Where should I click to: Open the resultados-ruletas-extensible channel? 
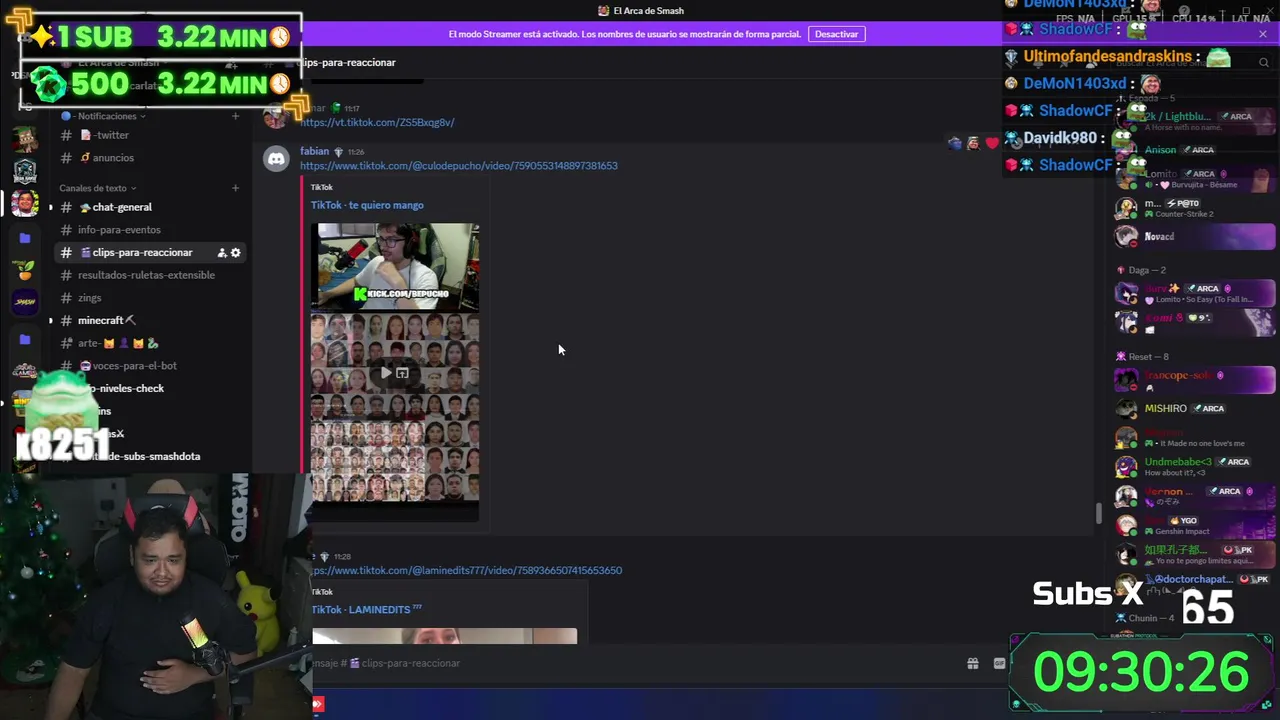coord(148,275)
